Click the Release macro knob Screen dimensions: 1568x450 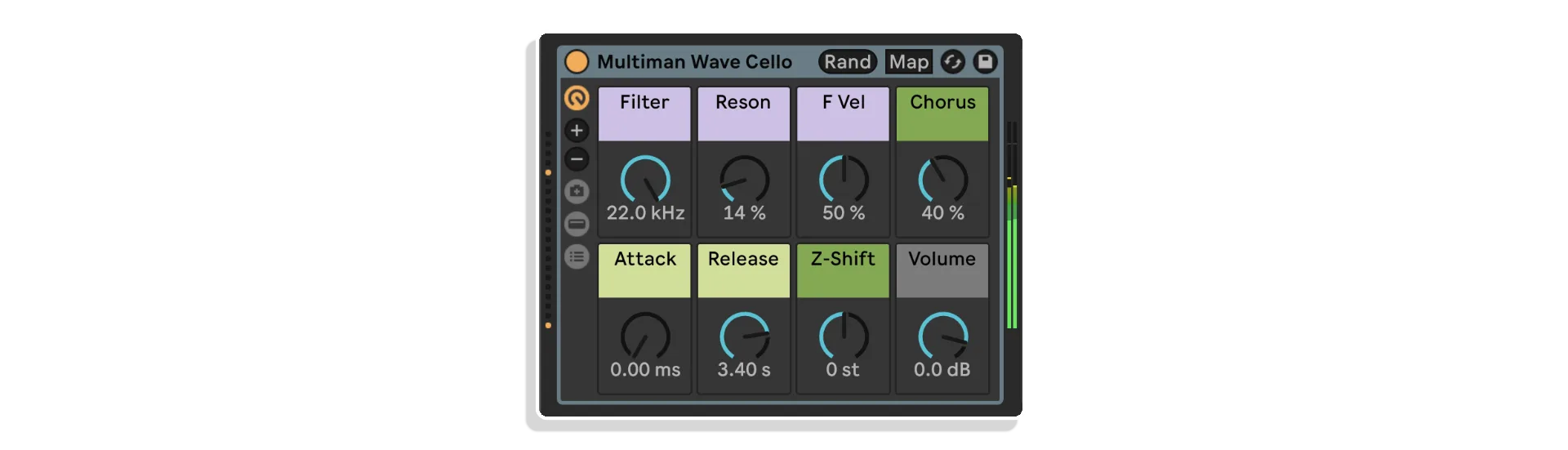[744, 336]
